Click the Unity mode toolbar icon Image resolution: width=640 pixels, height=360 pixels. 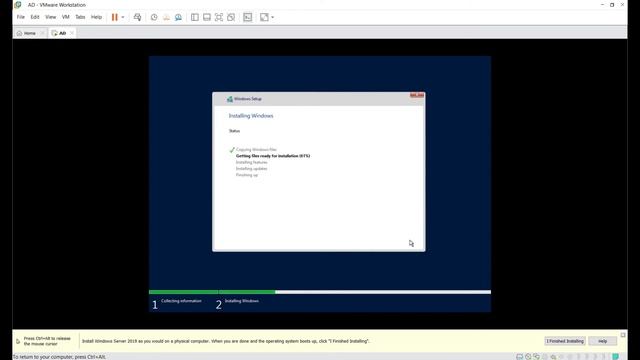[x=231, y=17]
